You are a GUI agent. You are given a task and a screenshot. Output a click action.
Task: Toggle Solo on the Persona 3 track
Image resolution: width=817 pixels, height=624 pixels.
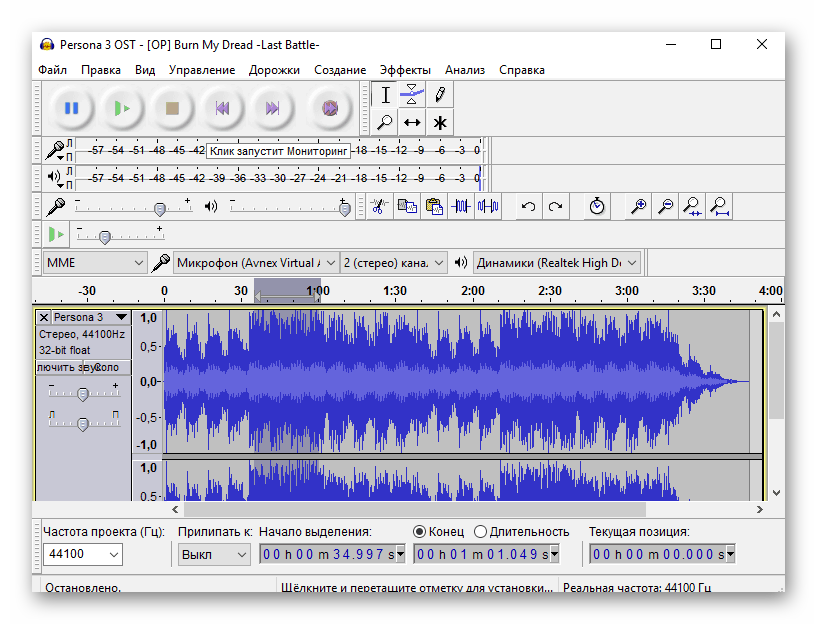(108, 367)
